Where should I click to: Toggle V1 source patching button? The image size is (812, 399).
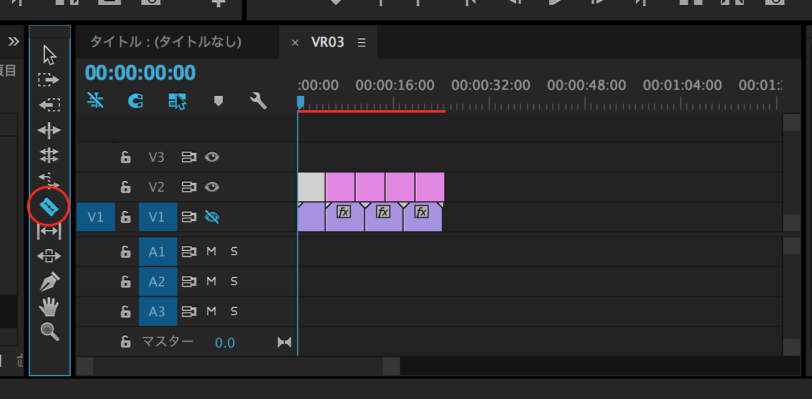[x=96, y=217]
